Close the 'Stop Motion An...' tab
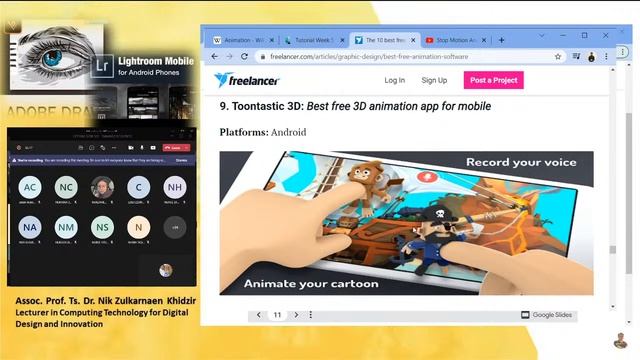The width and height of the screenshot is (640, 360). (484, 40)
